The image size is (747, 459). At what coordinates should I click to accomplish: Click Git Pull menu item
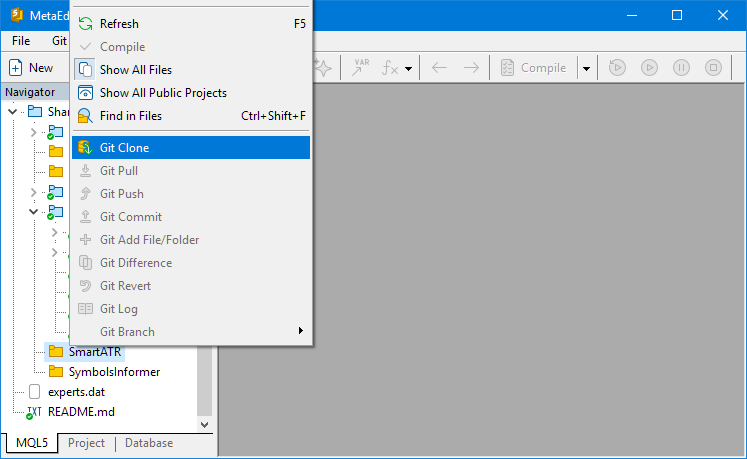[191, 171]
